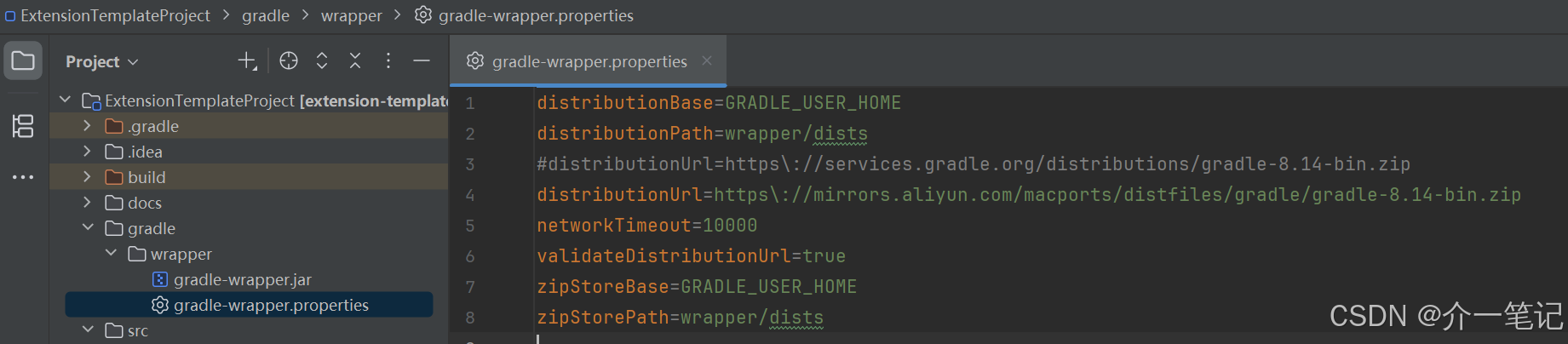
Task: Select gradle-wrapper.properties in tree
Action: coord(249,305)
